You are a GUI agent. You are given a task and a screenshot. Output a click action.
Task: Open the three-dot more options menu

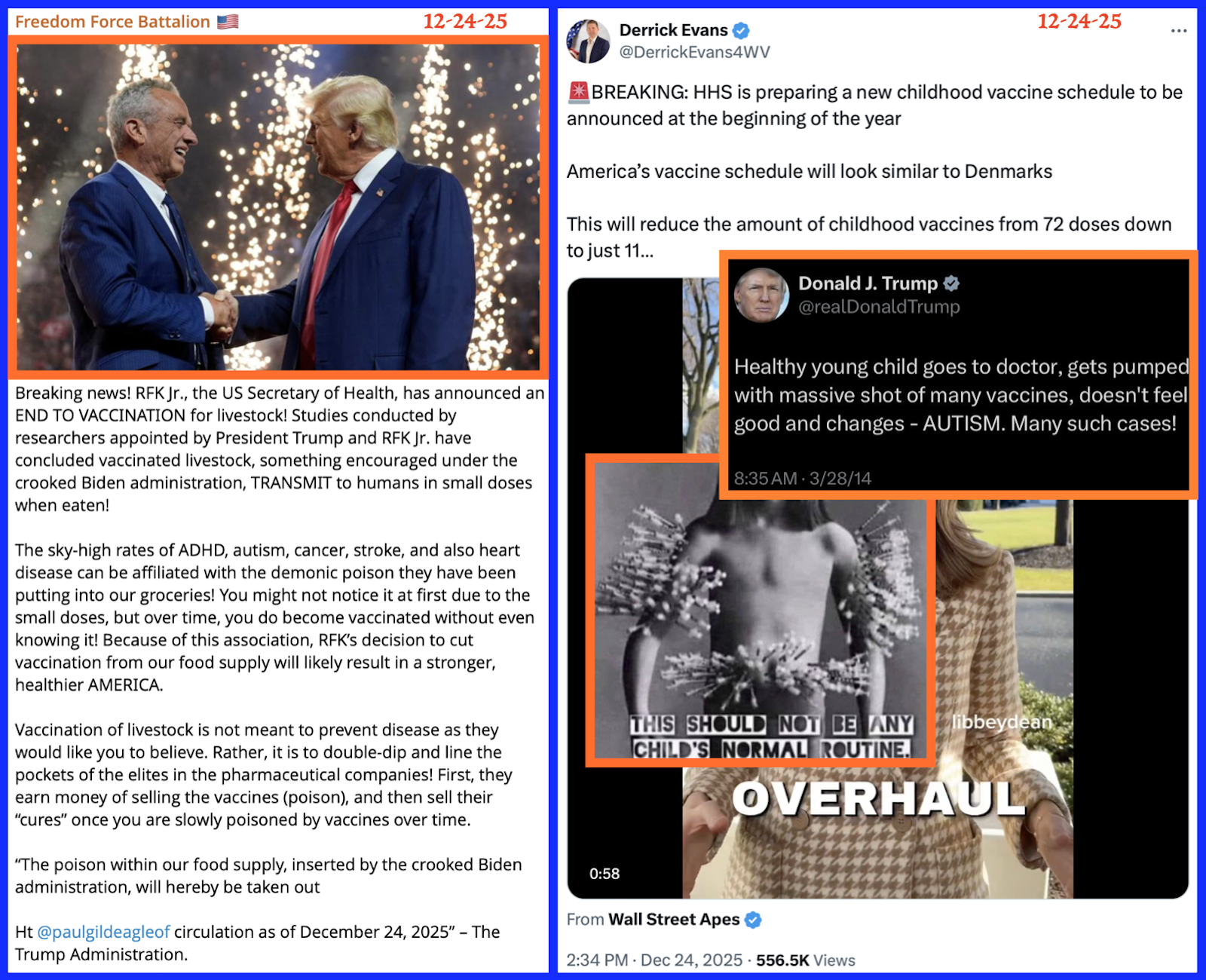1179,31
